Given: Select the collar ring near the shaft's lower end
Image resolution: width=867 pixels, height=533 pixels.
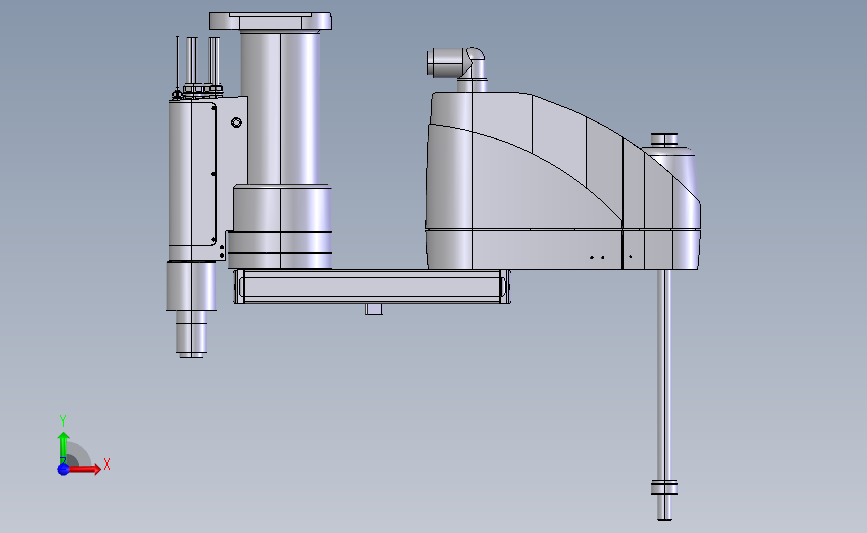Looking at the screenshot, I should click(x=664, y=488).
